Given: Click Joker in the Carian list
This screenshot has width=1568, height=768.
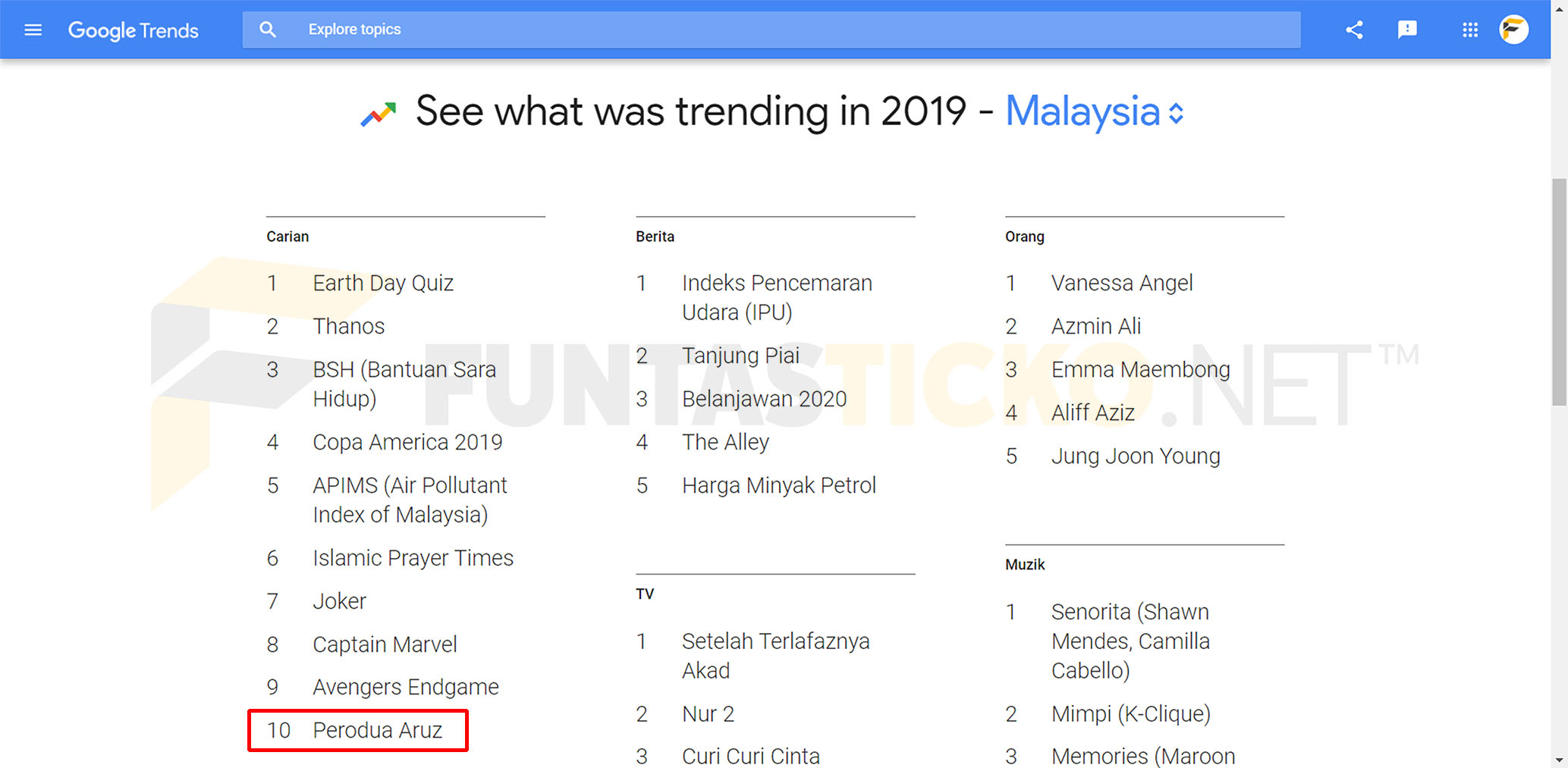Looking at the screenshot, I should (x=339, y=601).
